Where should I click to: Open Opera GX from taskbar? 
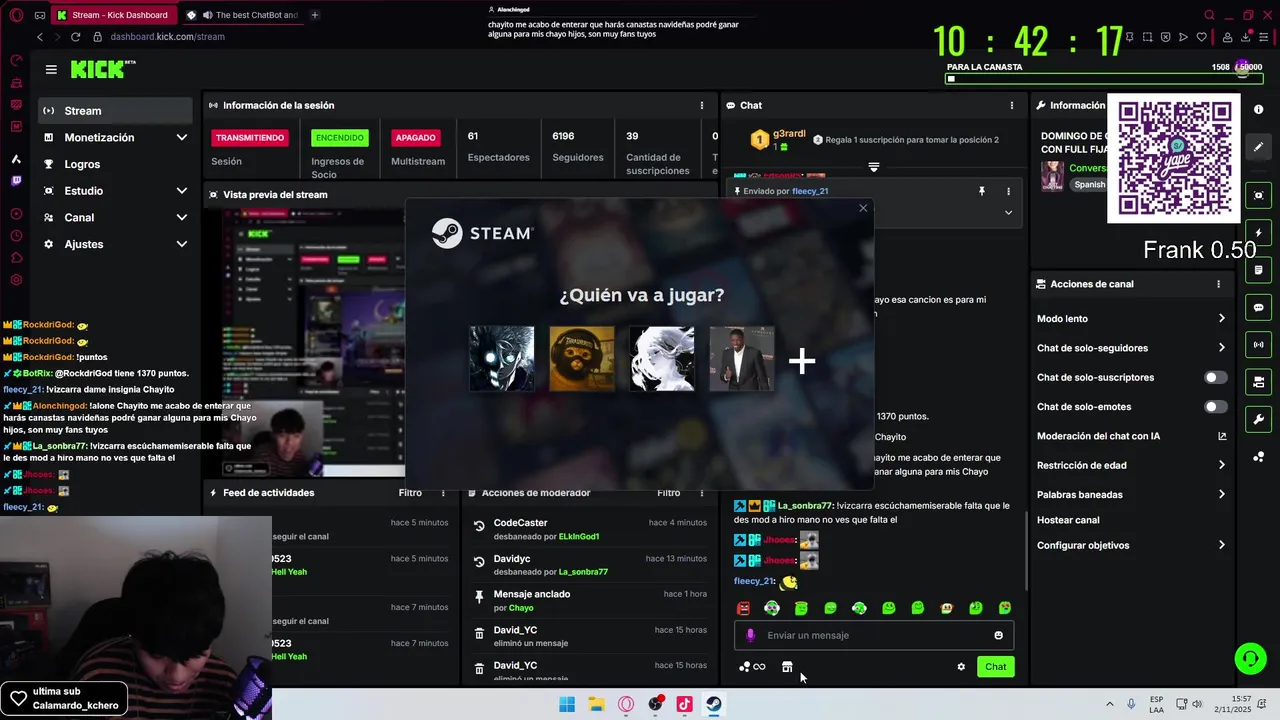626,704
